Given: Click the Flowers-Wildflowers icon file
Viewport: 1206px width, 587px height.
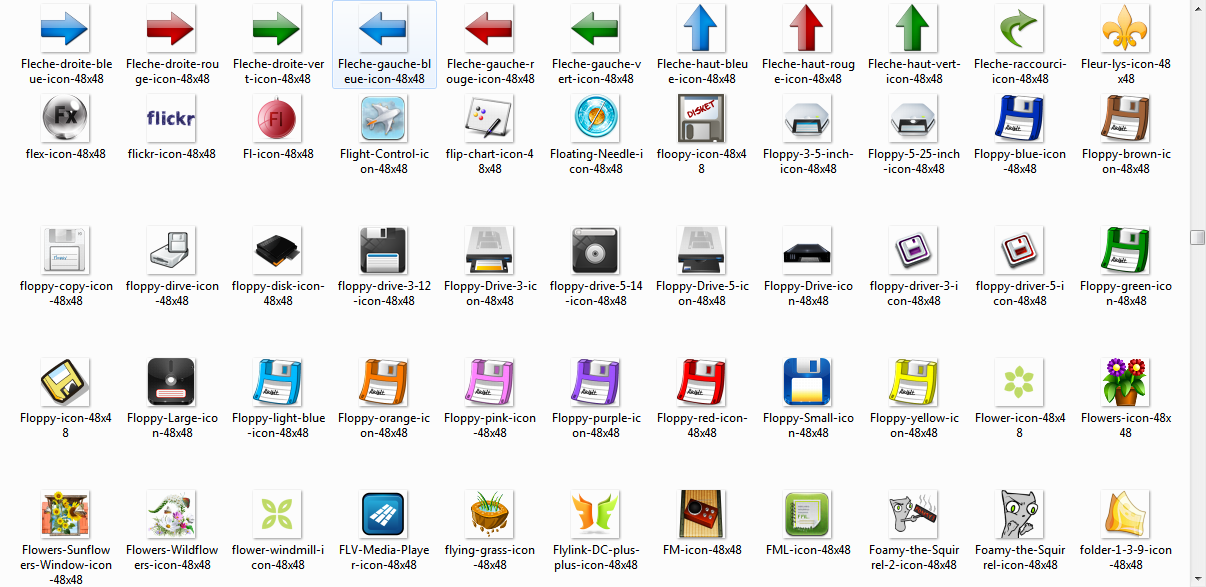Looking at the screenshot, I should click(172, 514).
